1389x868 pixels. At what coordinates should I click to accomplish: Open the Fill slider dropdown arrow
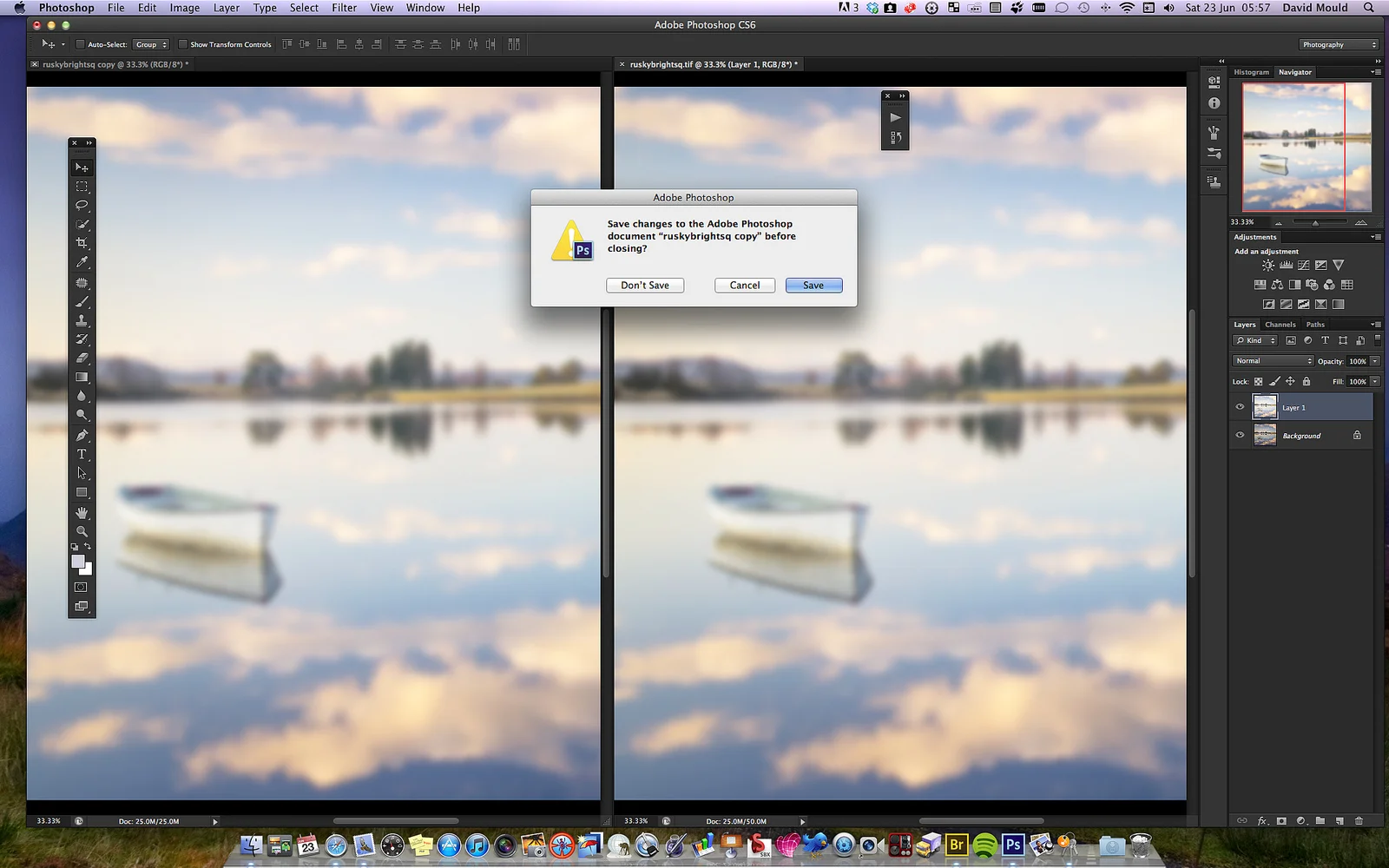[x=1375, y=381]
